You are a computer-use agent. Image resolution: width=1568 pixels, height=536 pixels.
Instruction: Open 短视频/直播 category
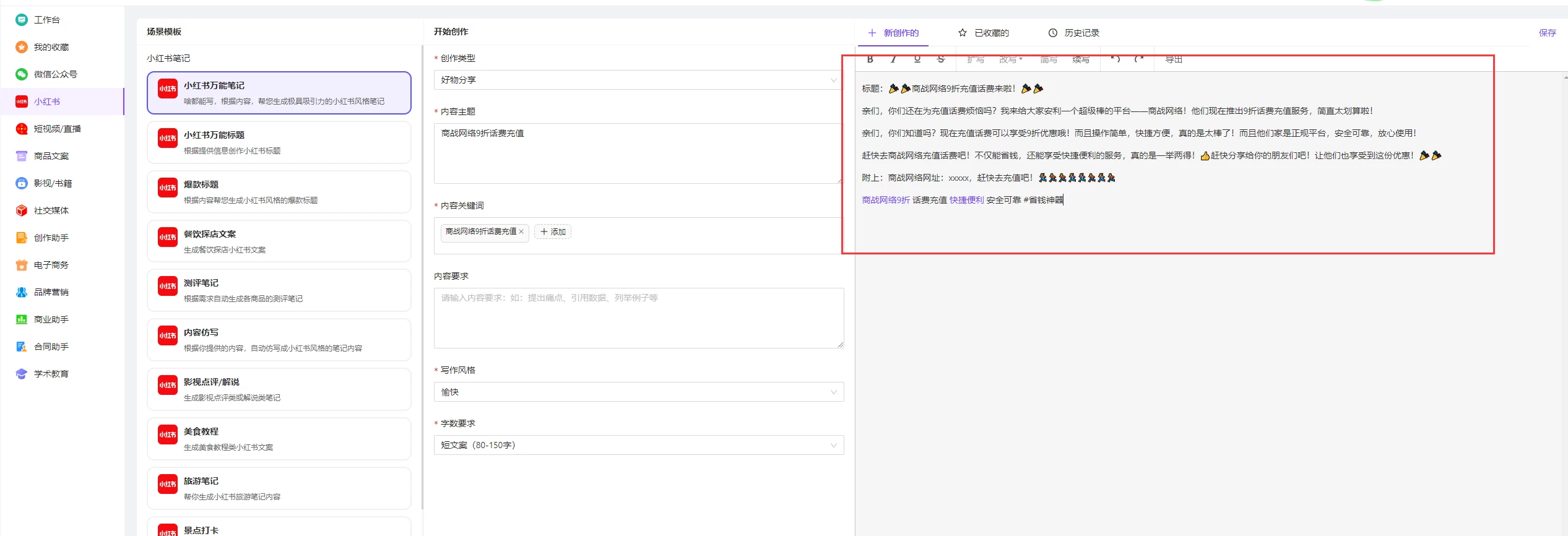click(x=58, y=129)
